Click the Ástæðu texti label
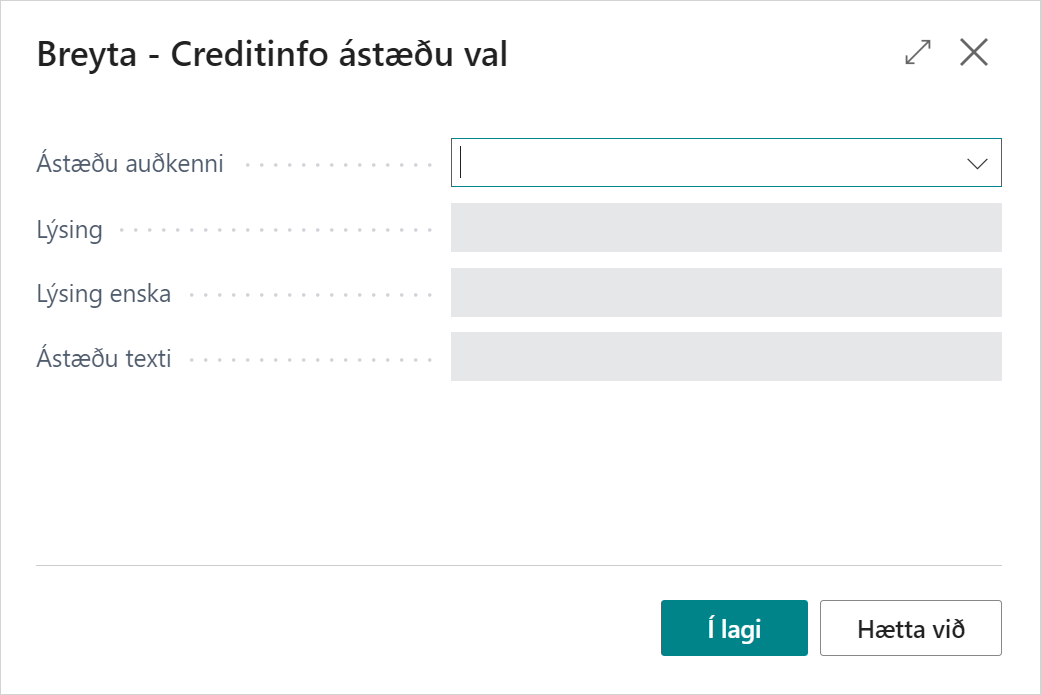Screen dimensions: 1041x695 click(104, 358)
